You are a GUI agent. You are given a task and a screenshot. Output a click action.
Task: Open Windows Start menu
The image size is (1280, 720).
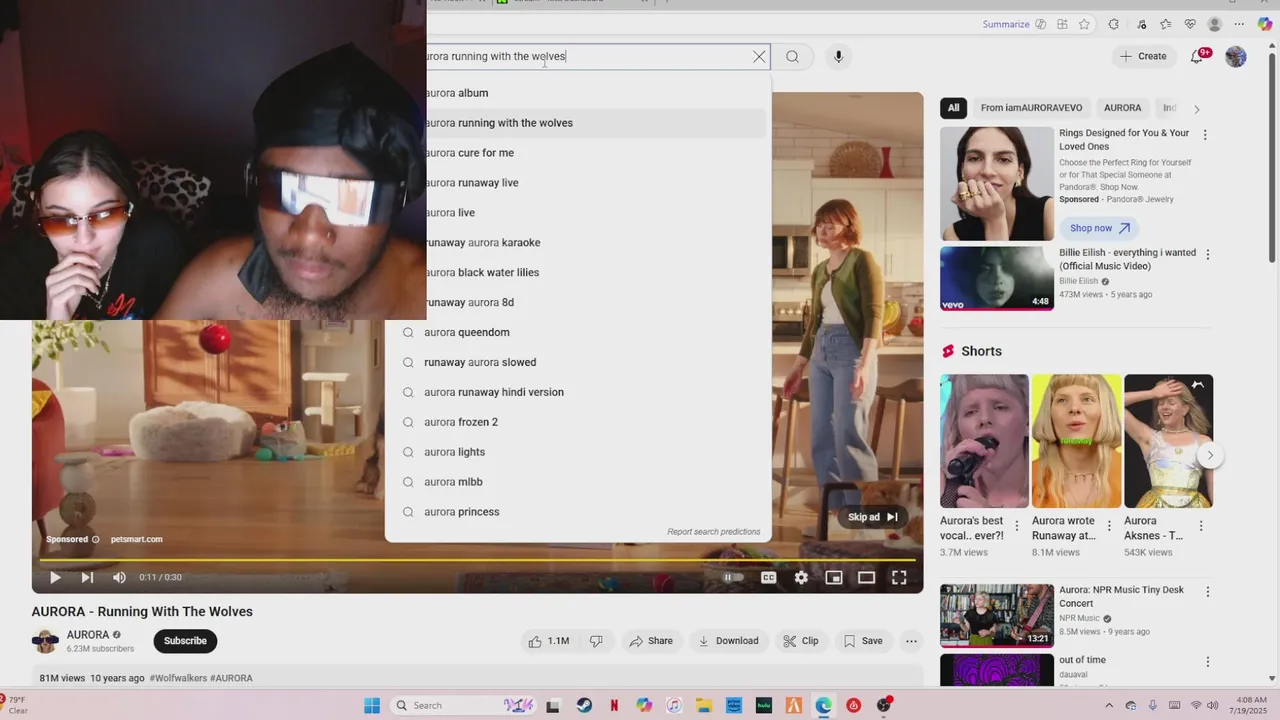[372, 705]
